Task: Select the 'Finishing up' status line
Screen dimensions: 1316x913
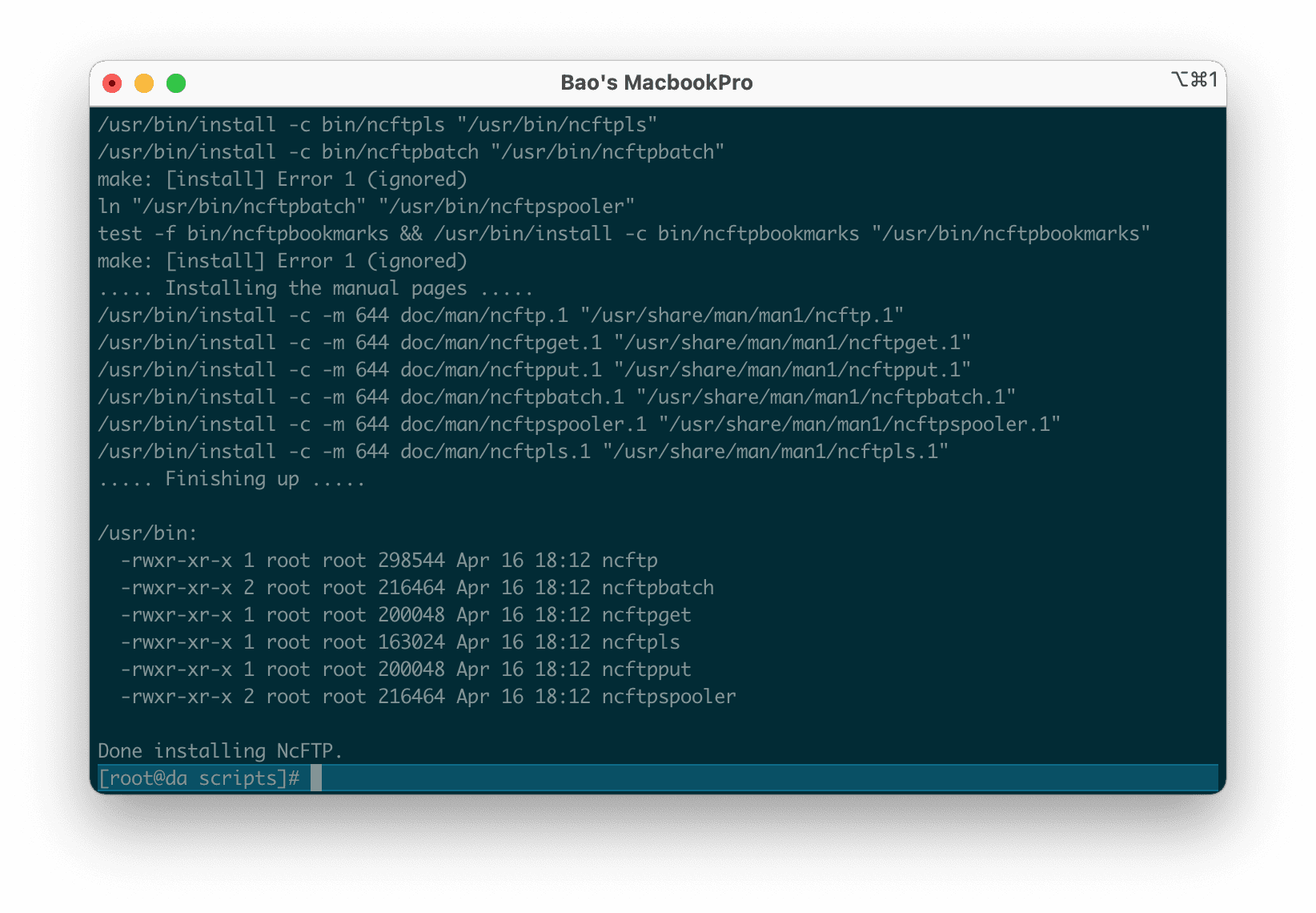Action: (x=232, y=478)
